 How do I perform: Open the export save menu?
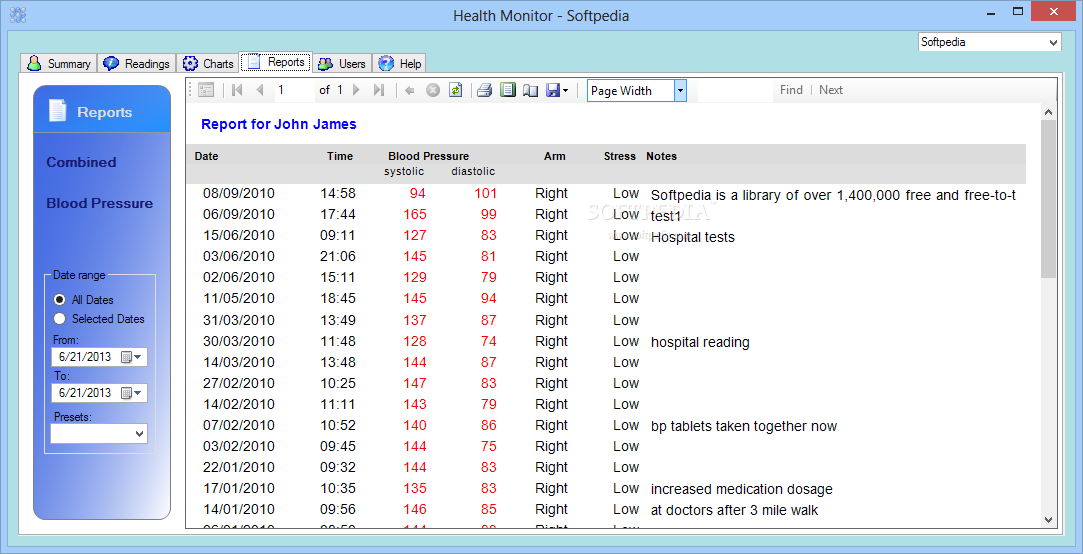pyautogui.click(x=557, y=90)
